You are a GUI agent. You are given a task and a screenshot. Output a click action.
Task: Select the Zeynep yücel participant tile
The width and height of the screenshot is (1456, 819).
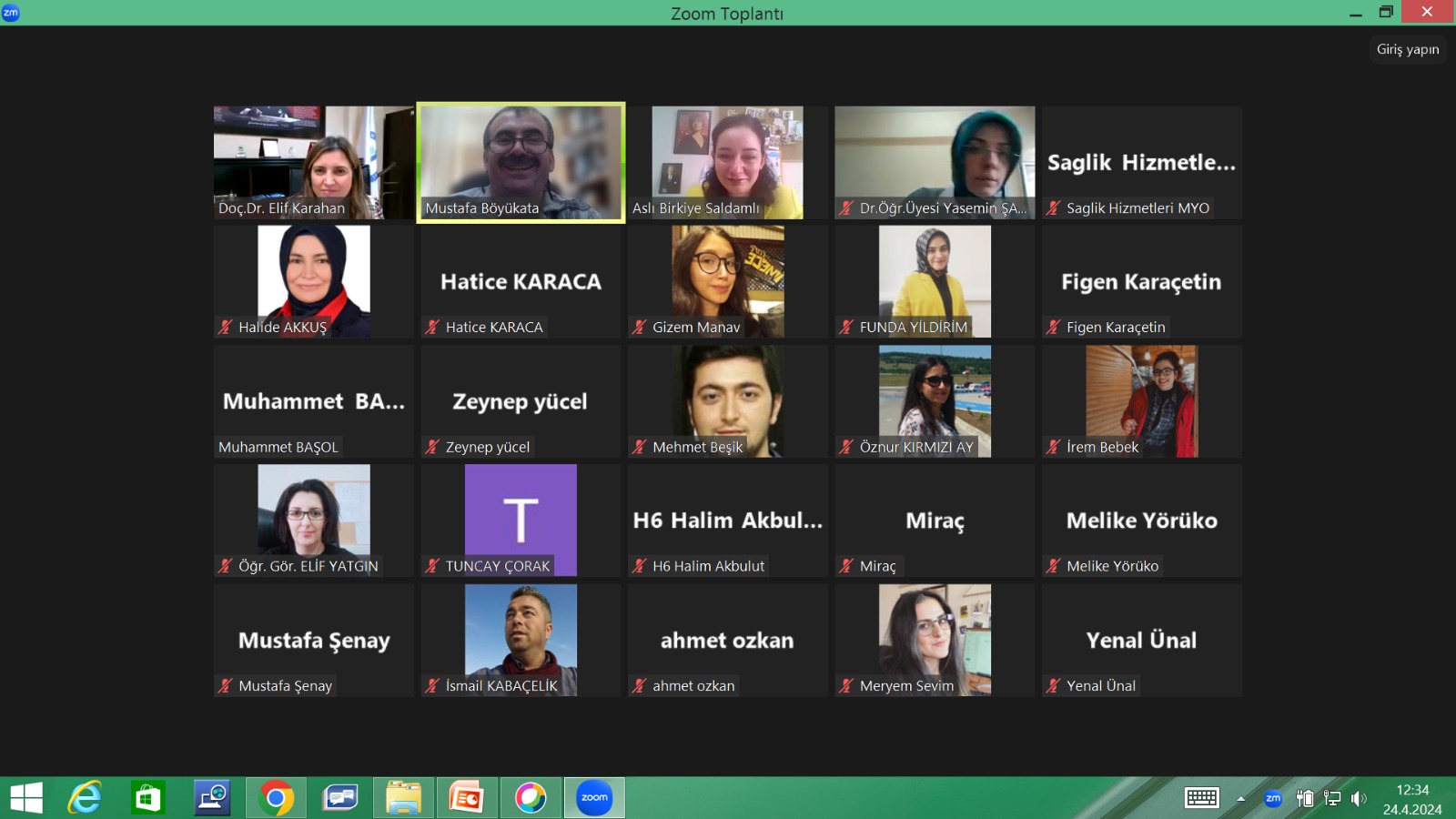pos(521,401)
